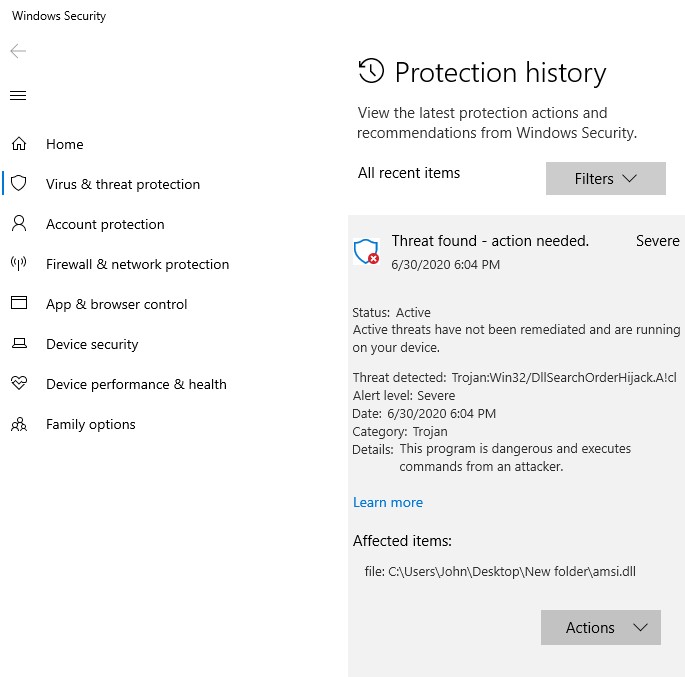Click the Family options people icon
This screenshot has height=677, width=685.
tap(18, 424)
